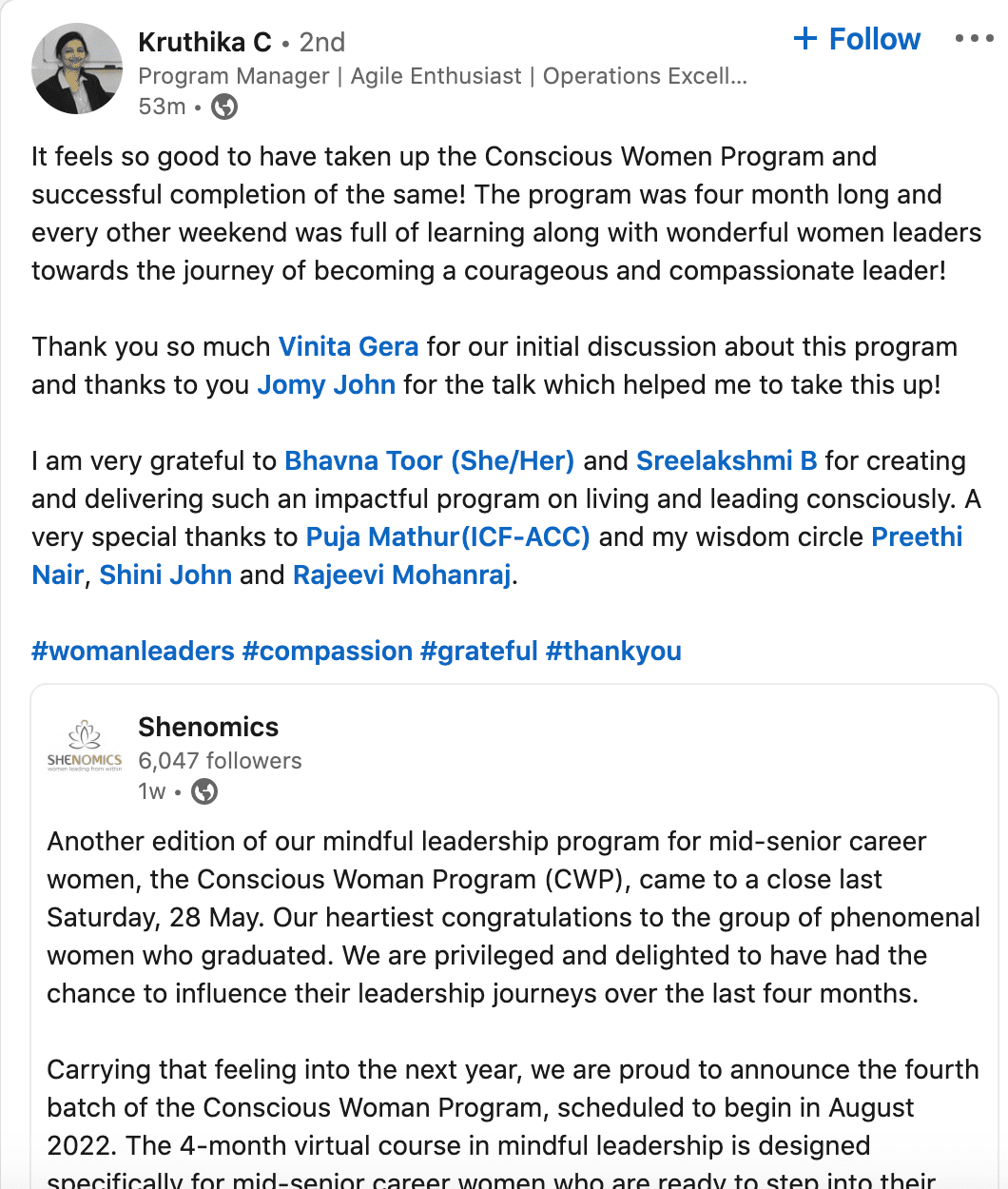Click the Follow button

[x=857, y=39]
